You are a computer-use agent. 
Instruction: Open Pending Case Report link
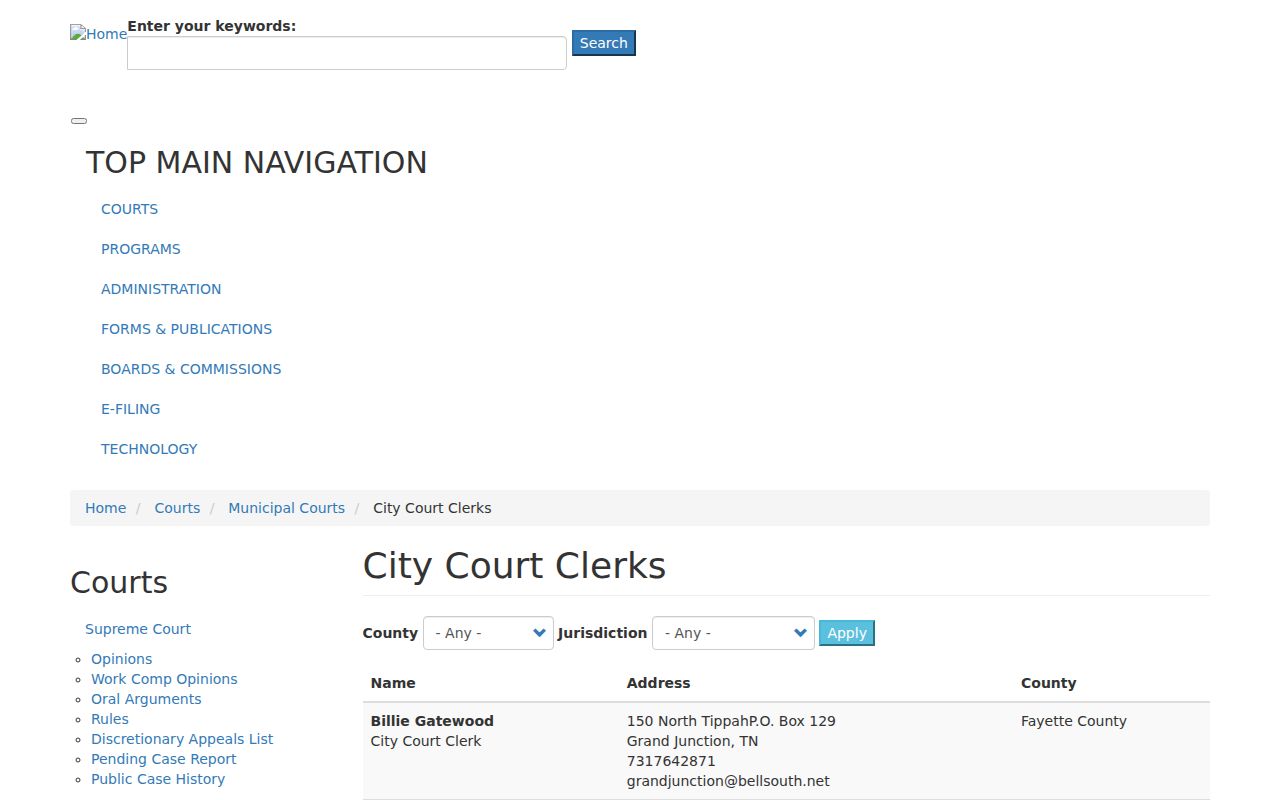(164, 759)
